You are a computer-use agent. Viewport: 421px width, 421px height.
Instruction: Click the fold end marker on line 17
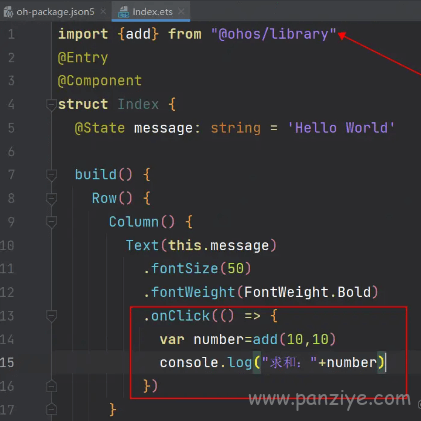[x=51, y=409]
